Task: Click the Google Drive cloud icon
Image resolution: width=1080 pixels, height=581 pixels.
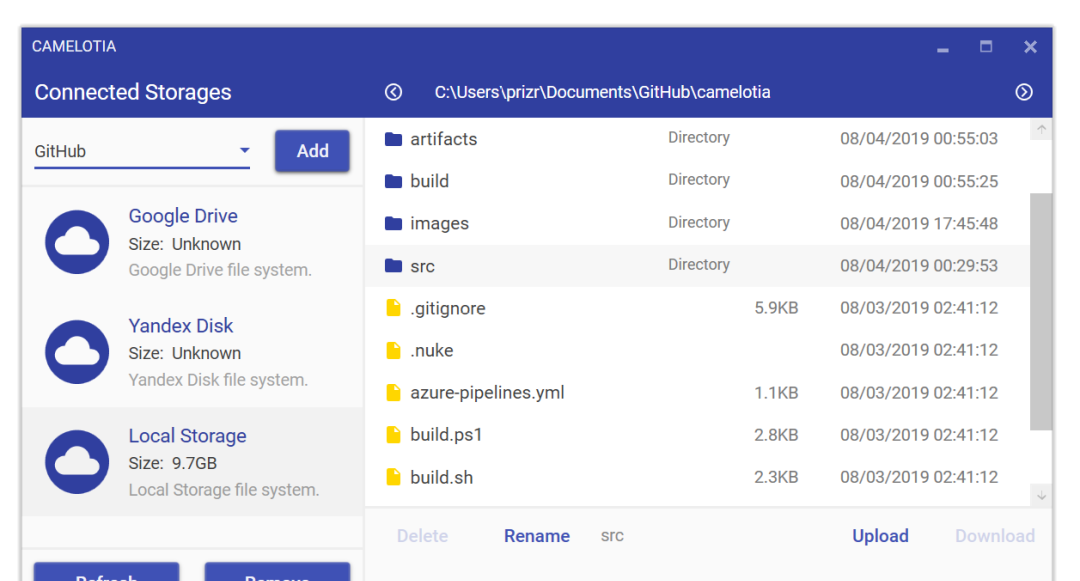Action: [77, 242]
